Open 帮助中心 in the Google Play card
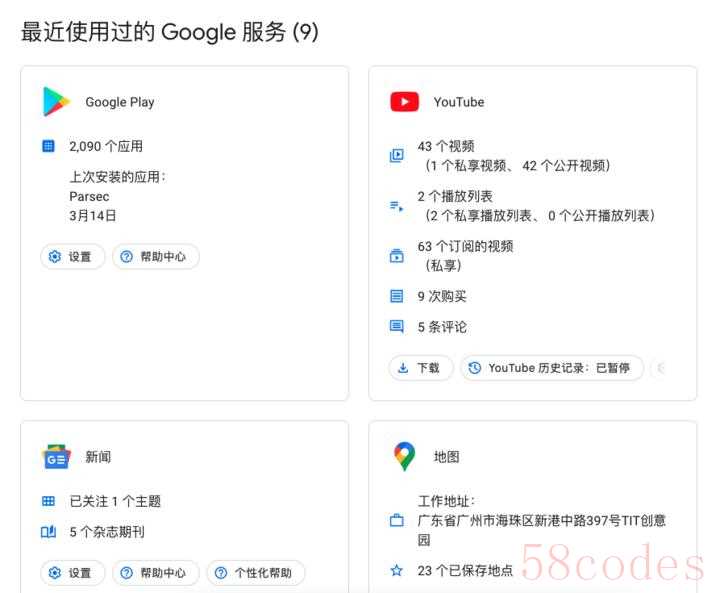The image size is (720, 593). click(x=156, y=256)
